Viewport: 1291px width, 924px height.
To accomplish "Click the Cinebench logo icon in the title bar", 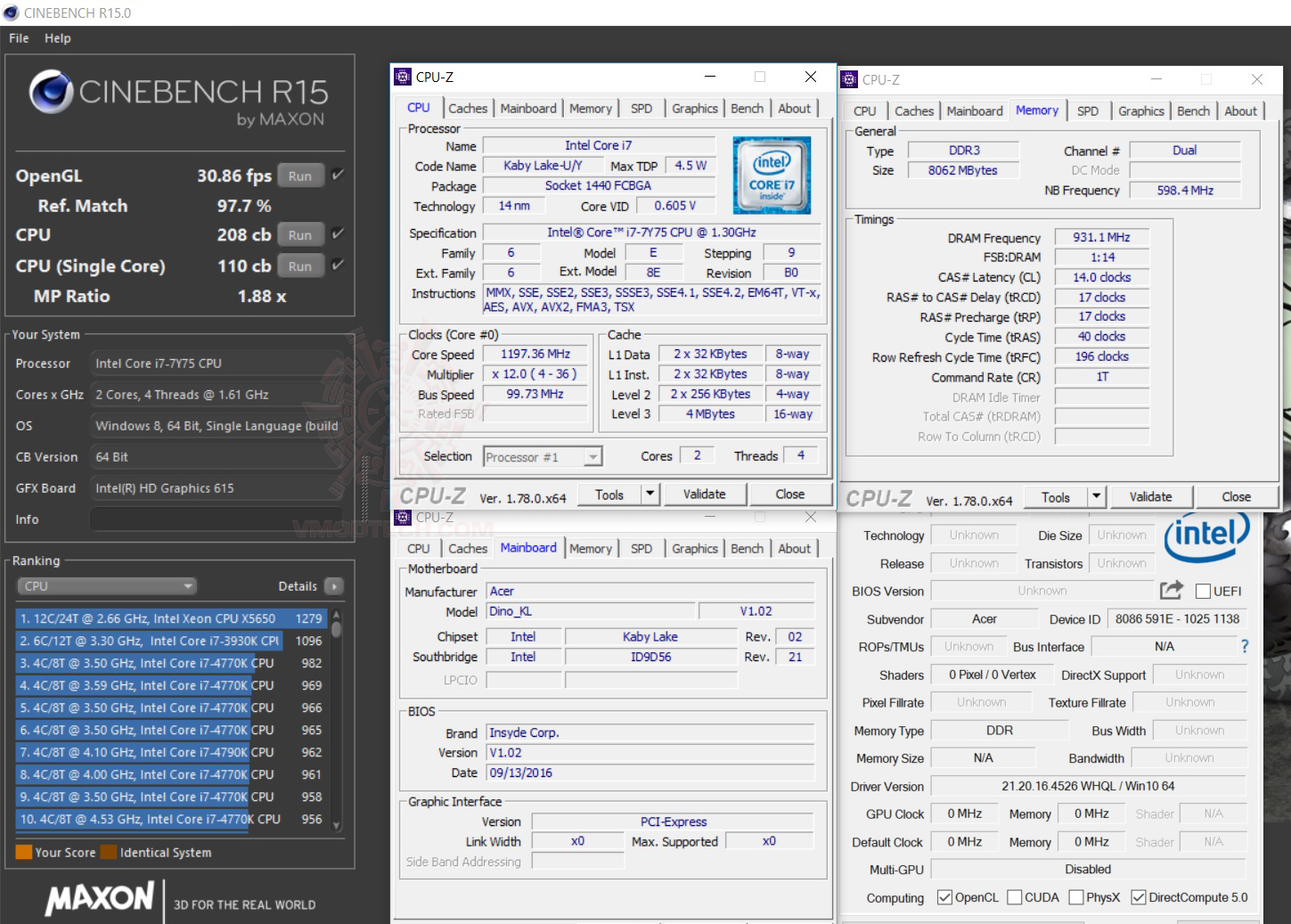I will coord(12,12).
